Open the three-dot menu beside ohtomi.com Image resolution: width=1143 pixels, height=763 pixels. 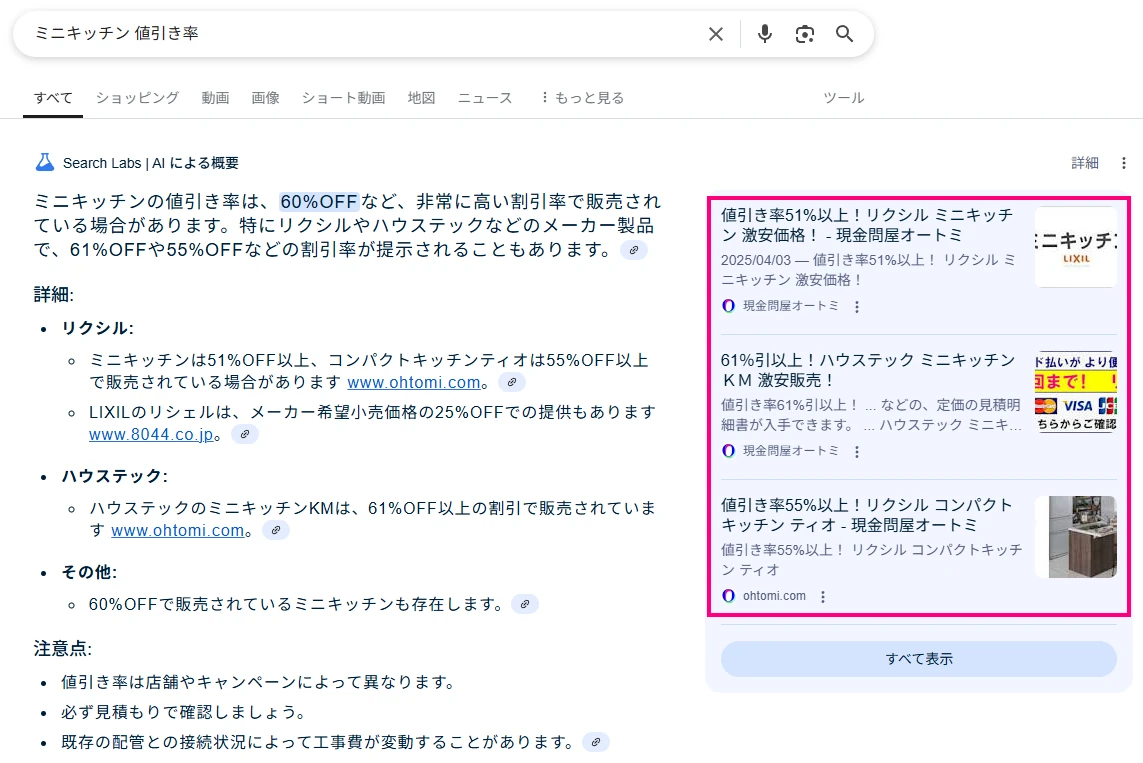822,597
